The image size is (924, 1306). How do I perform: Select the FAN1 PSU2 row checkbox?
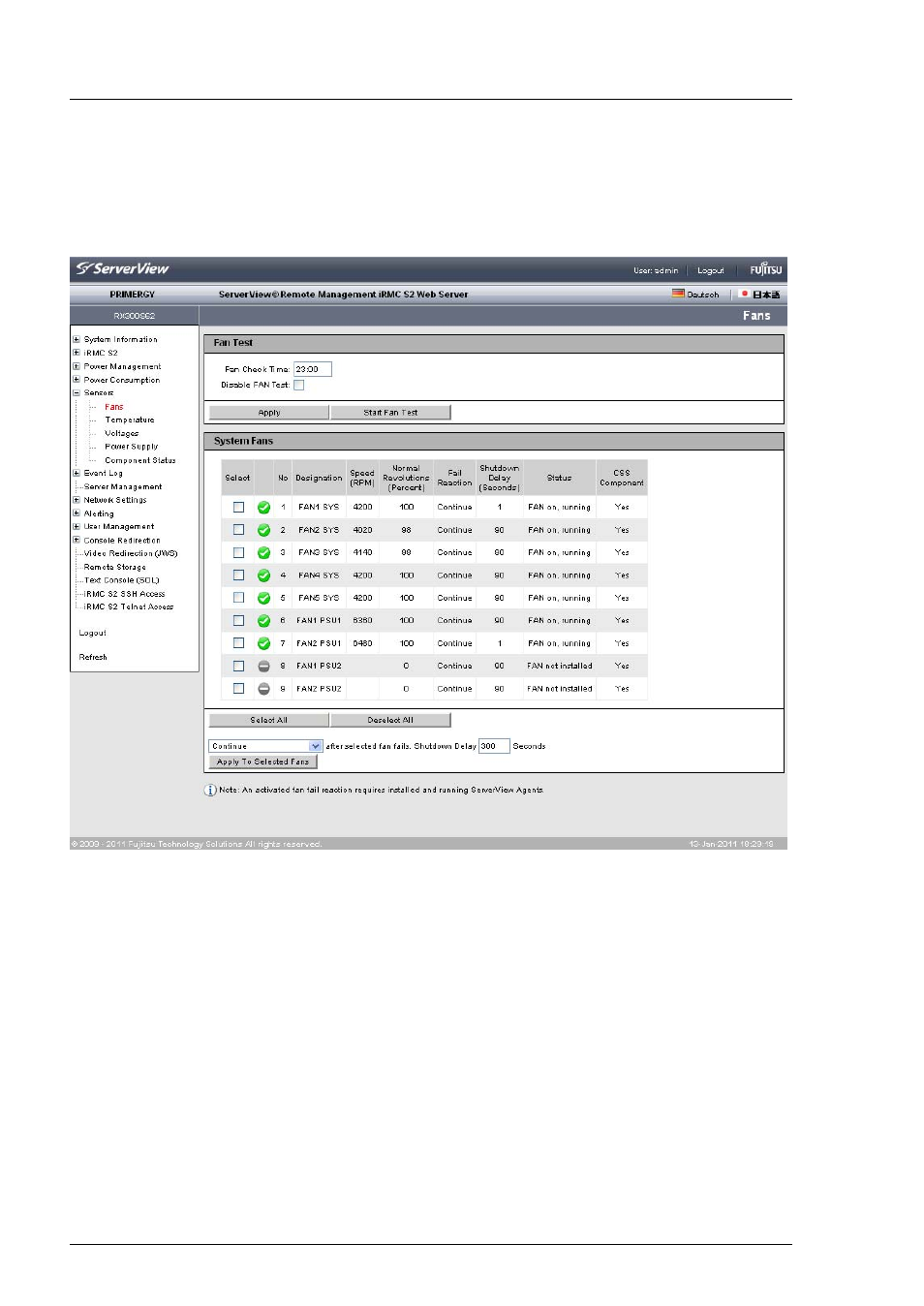238,666
